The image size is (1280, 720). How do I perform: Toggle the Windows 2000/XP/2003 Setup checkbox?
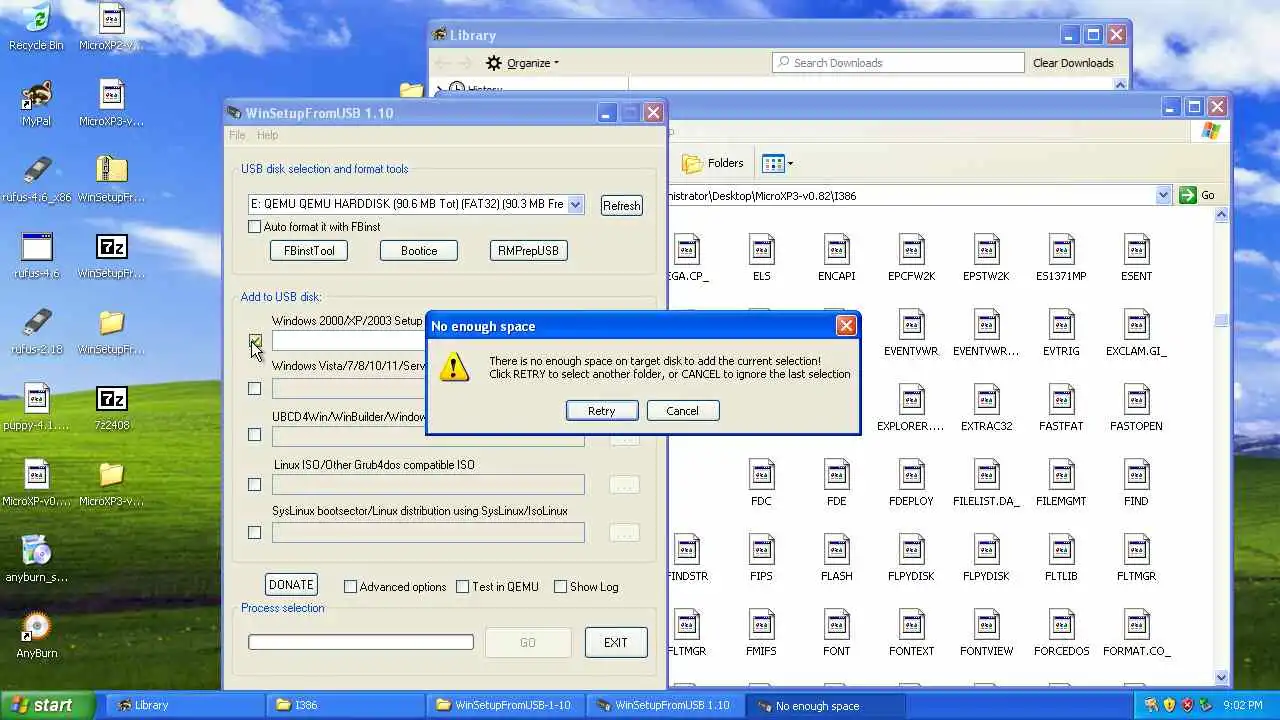point(254,341)
